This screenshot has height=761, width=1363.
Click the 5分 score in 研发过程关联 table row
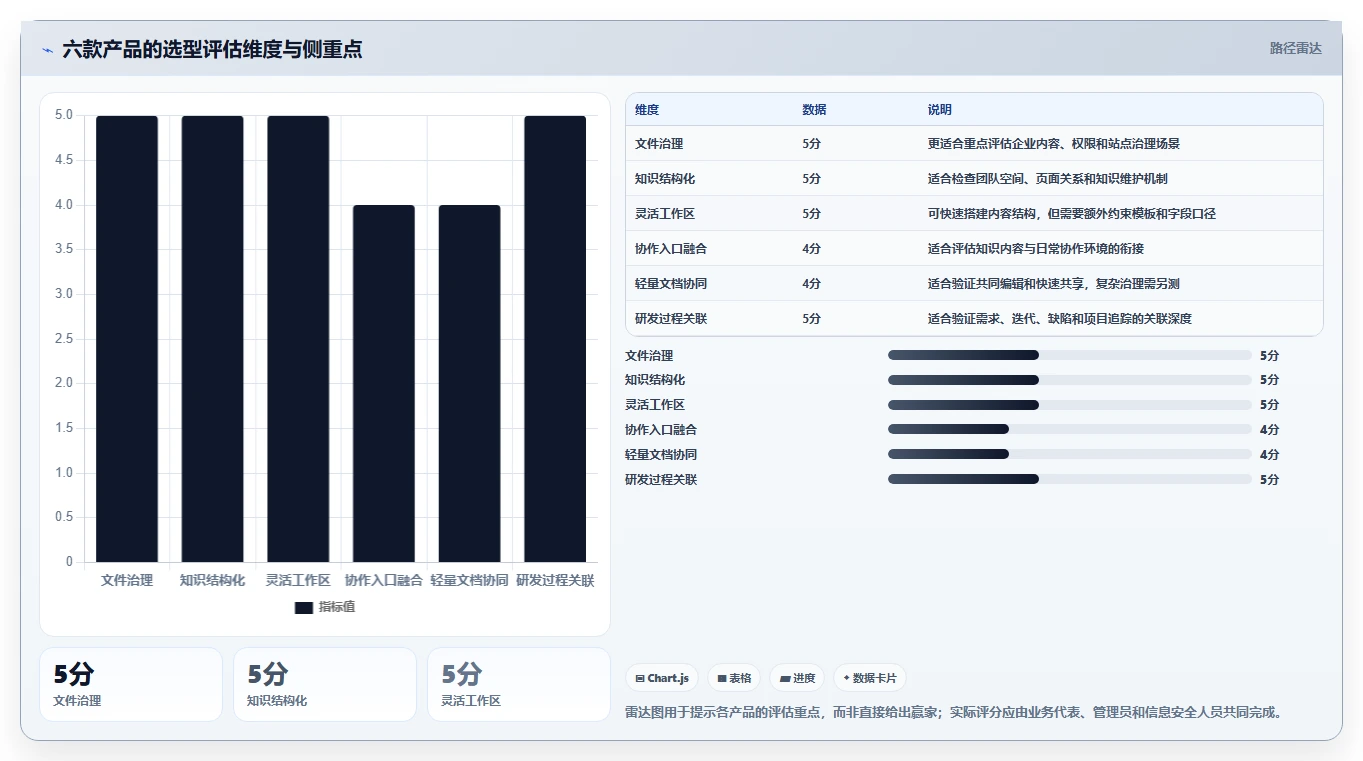click(x=811, y=319)
